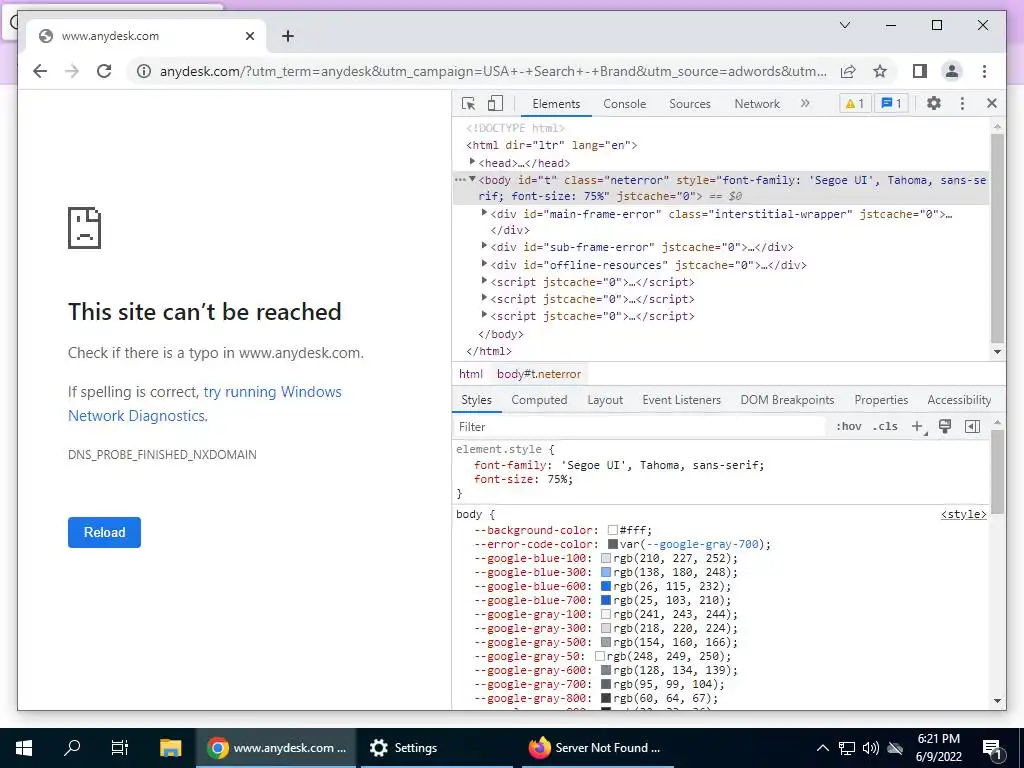Click the html breadcrumb
The image size is (1024, 768).
[x=470, y=374]
